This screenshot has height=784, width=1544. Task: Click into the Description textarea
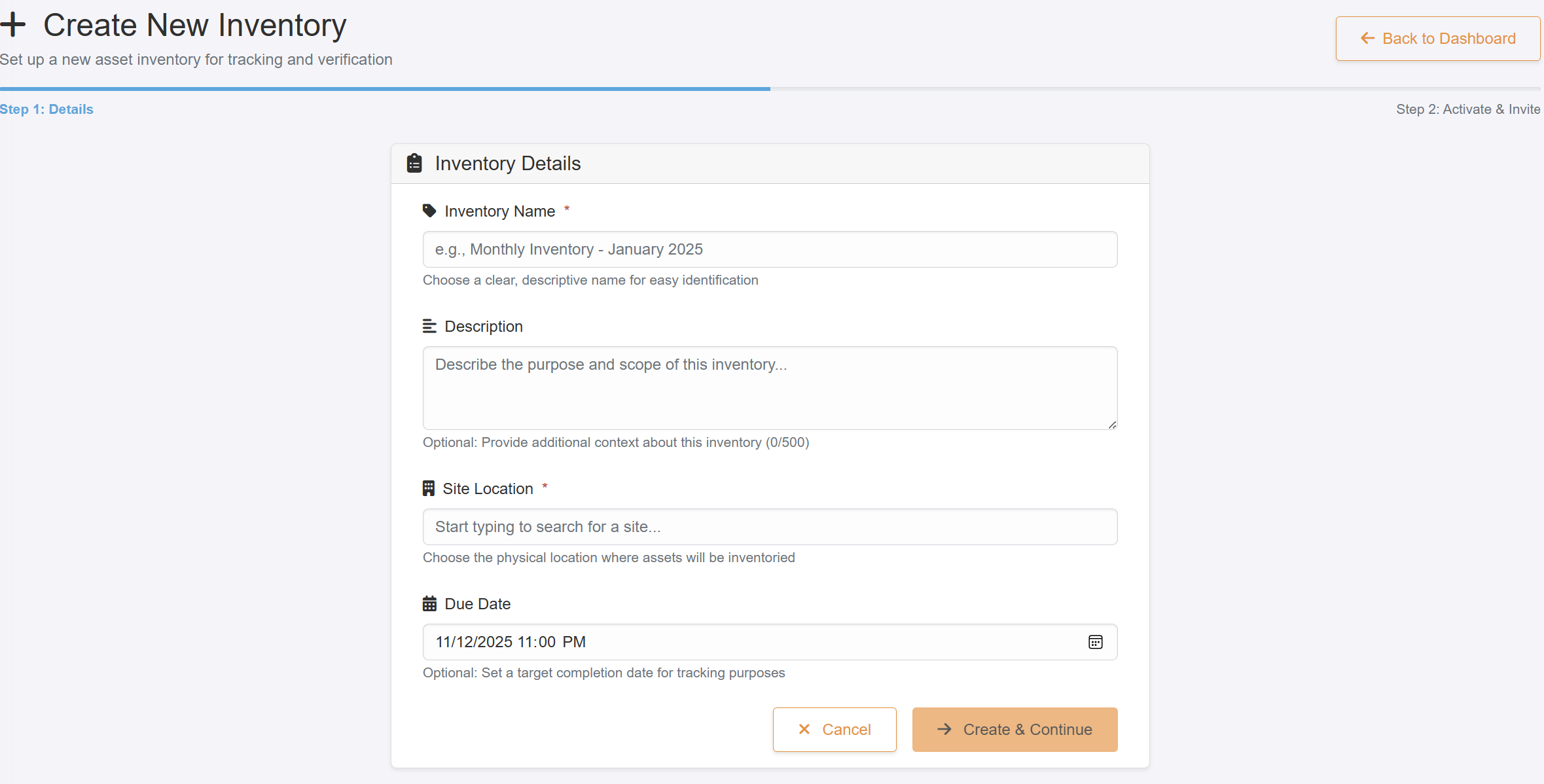(770, 388)
